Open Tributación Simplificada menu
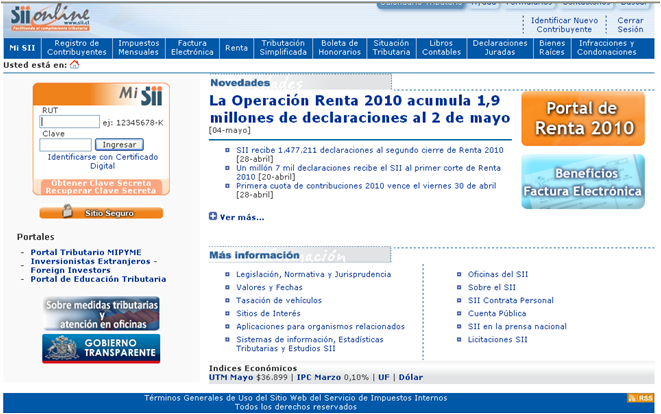This screenshot has height=414, width=661. [x=283, y=48]
